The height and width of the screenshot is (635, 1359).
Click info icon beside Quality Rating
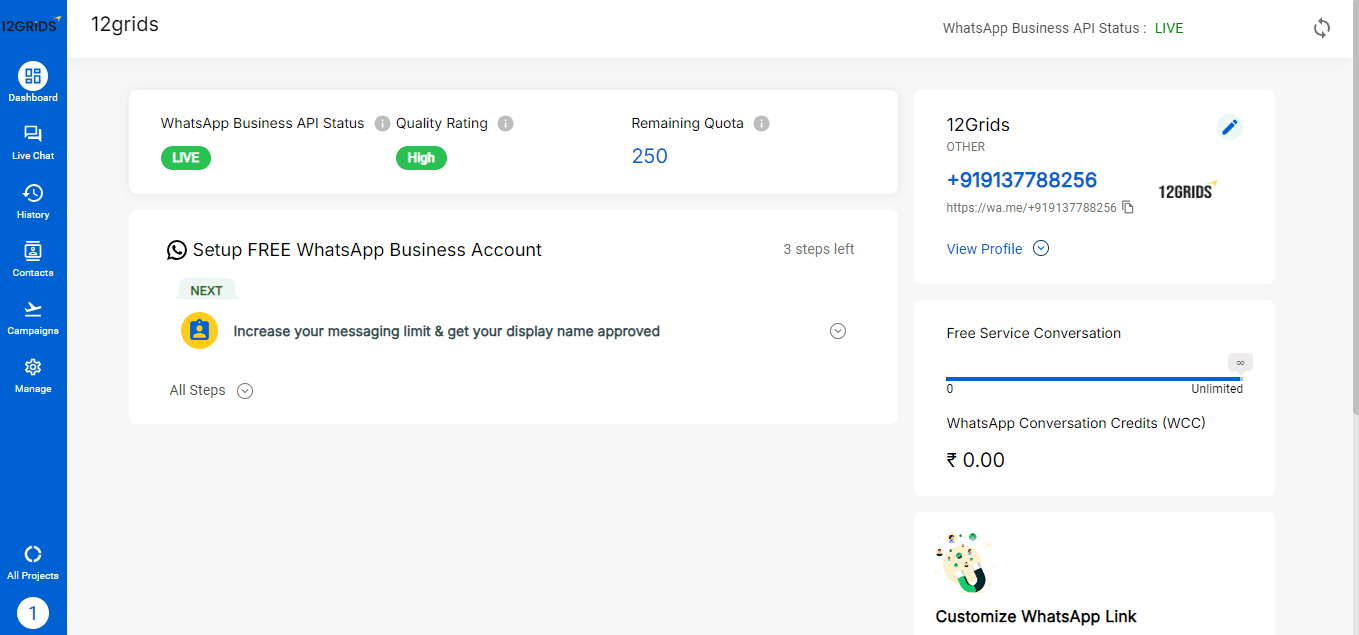[505, 123]
